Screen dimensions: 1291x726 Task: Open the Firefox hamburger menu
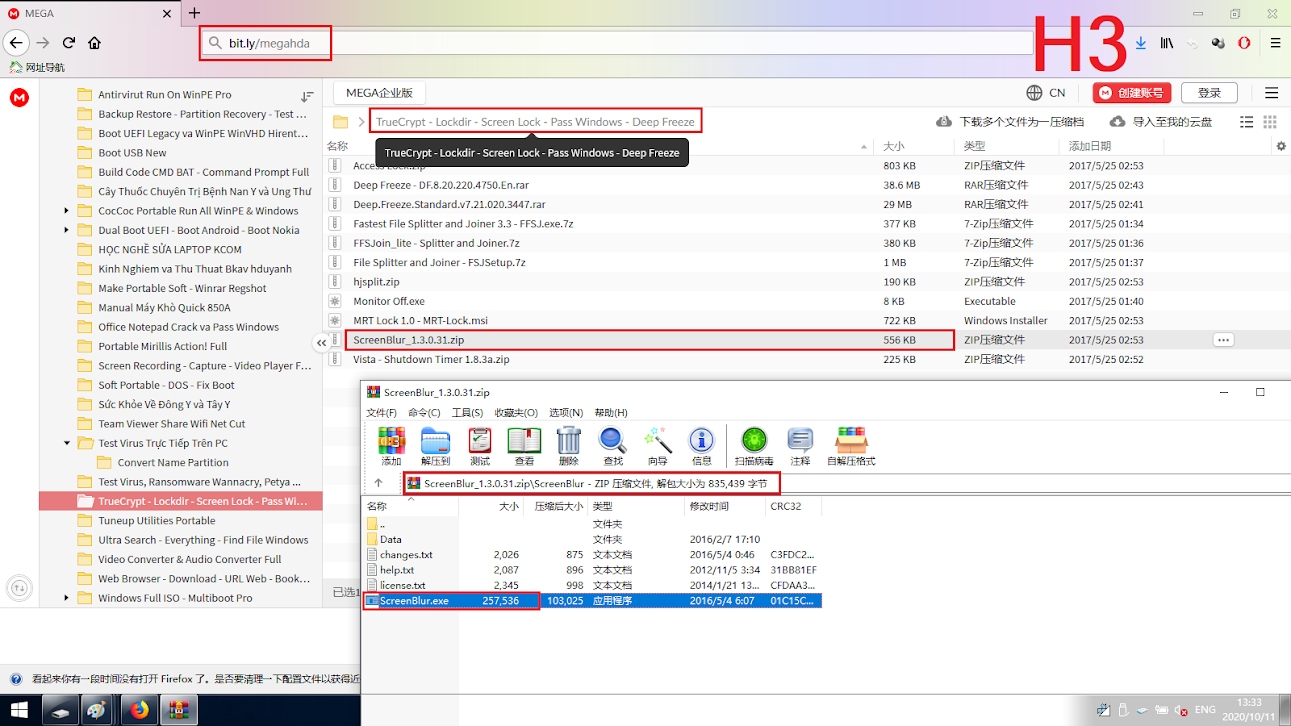pos(1275,43)
